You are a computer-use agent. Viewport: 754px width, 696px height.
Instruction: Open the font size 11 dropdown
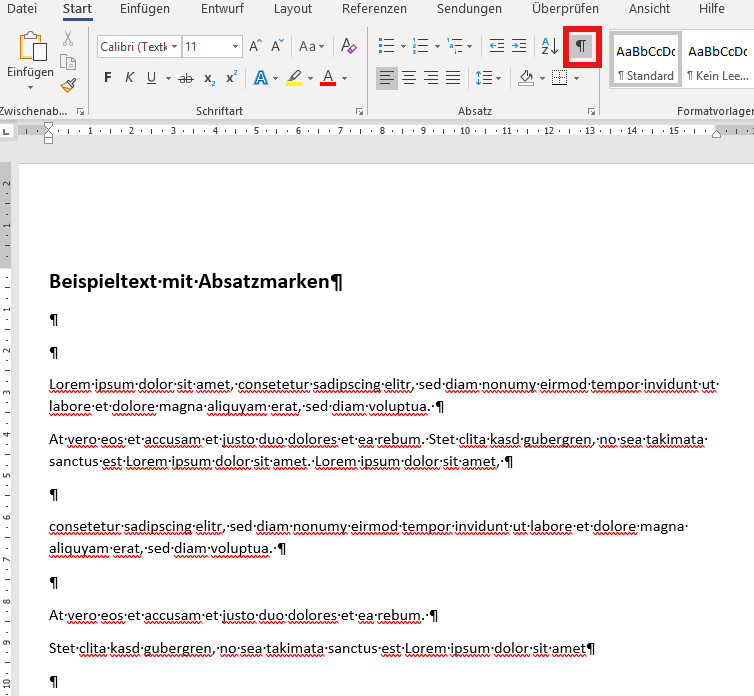coord(236,47)
